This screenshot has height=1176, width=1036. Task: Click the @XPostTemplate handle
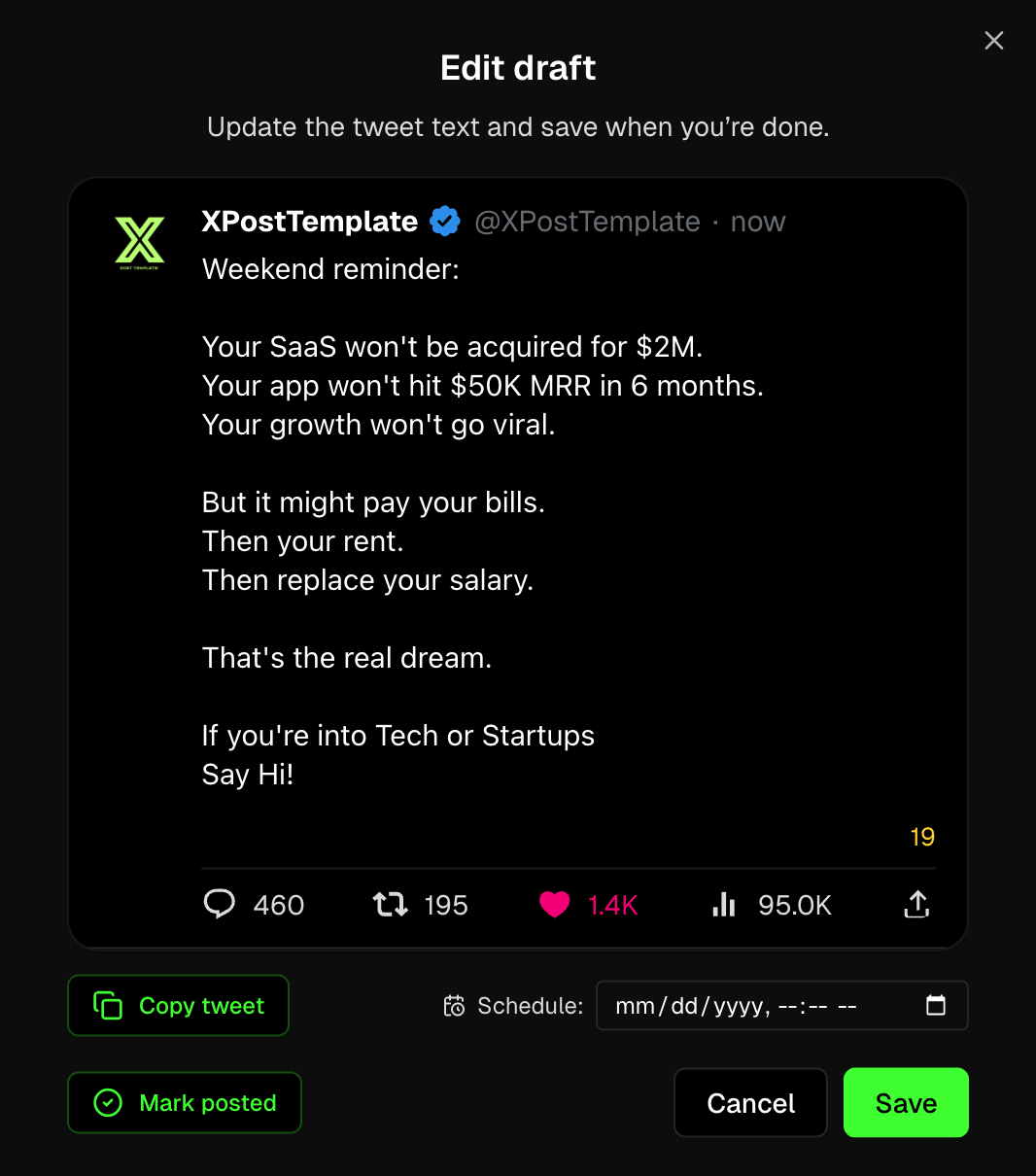[587, 222]
